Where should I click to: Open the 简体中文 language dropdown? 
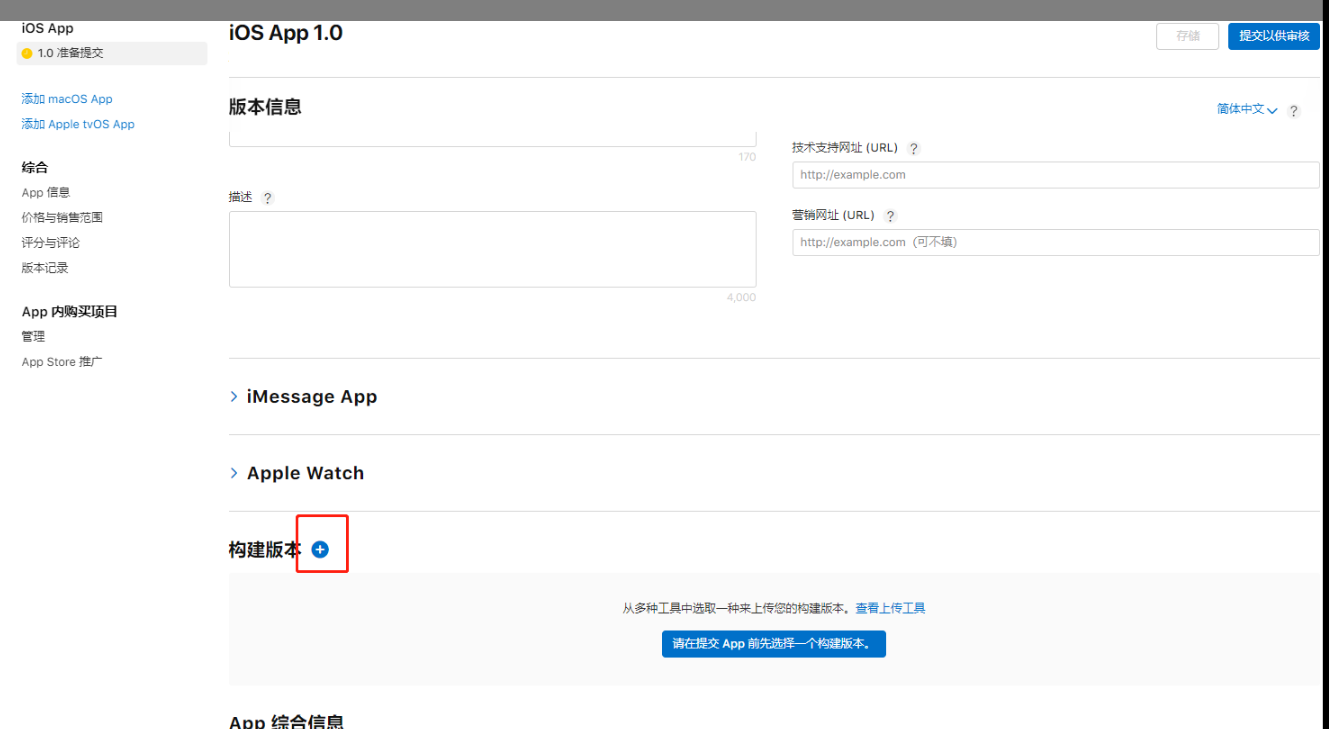(1247, 109)
